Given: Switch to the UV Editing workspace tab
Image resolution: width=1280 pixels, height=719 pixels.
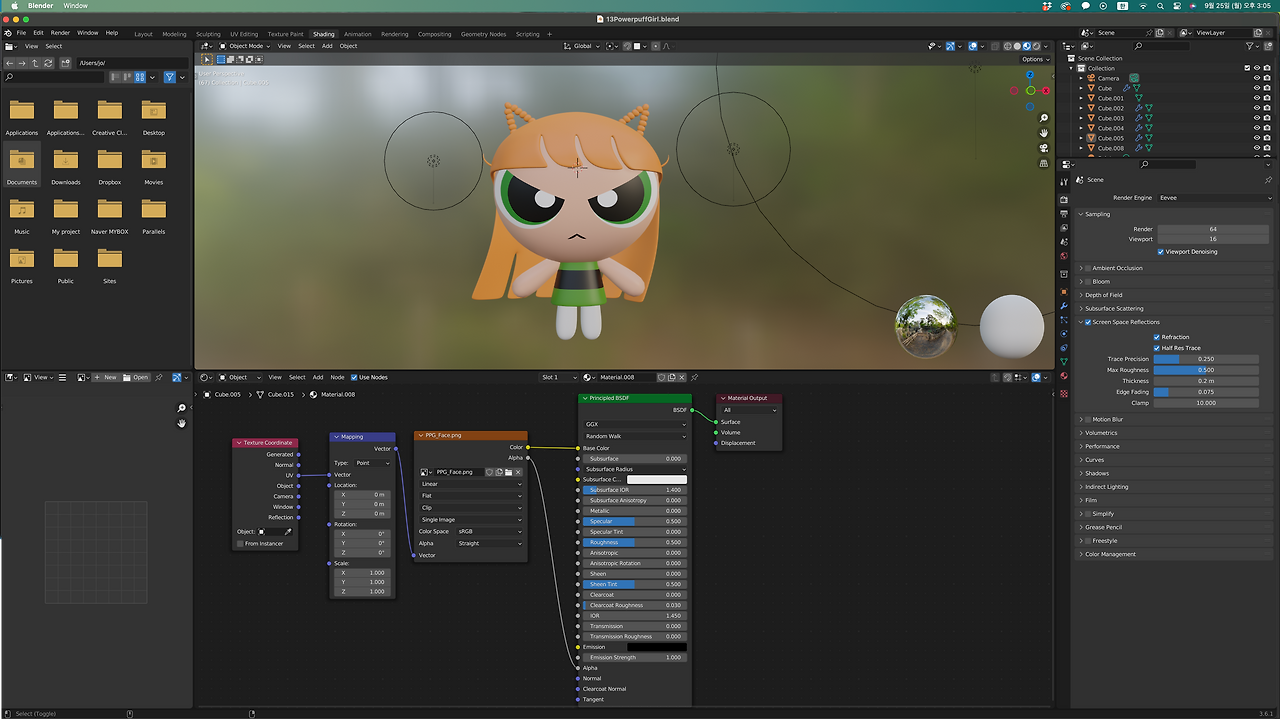Looking at the screenshot, I should pos(243,34).
